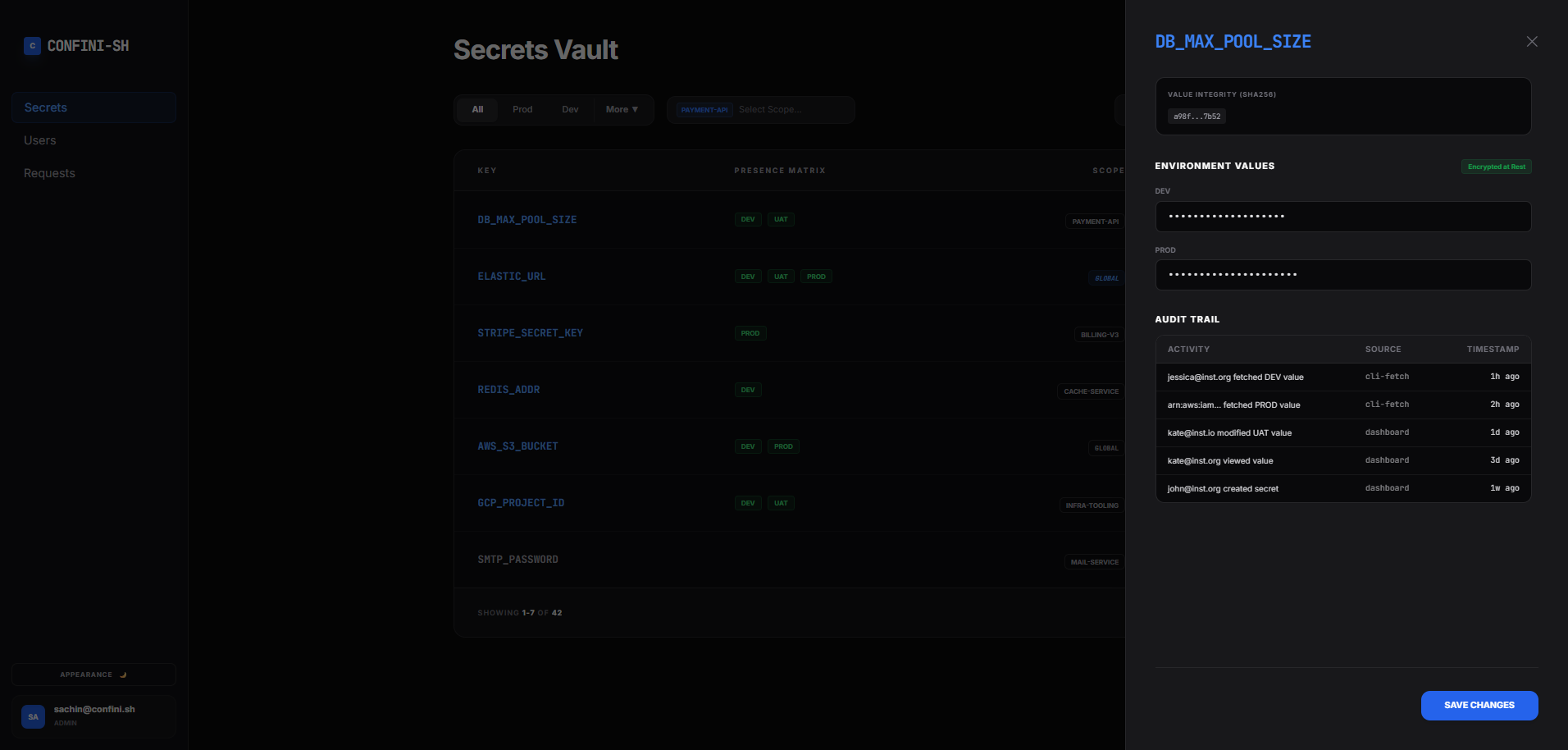The image size is (1568, 750).
Task: Close the DB_MAX_POOL_SIZE detail panel
Action: (1531, 42)
